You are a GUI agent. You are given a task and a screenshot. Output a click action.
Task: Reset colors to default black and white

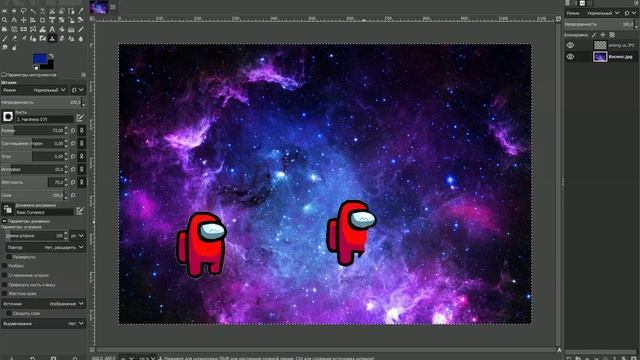(36, 68)
